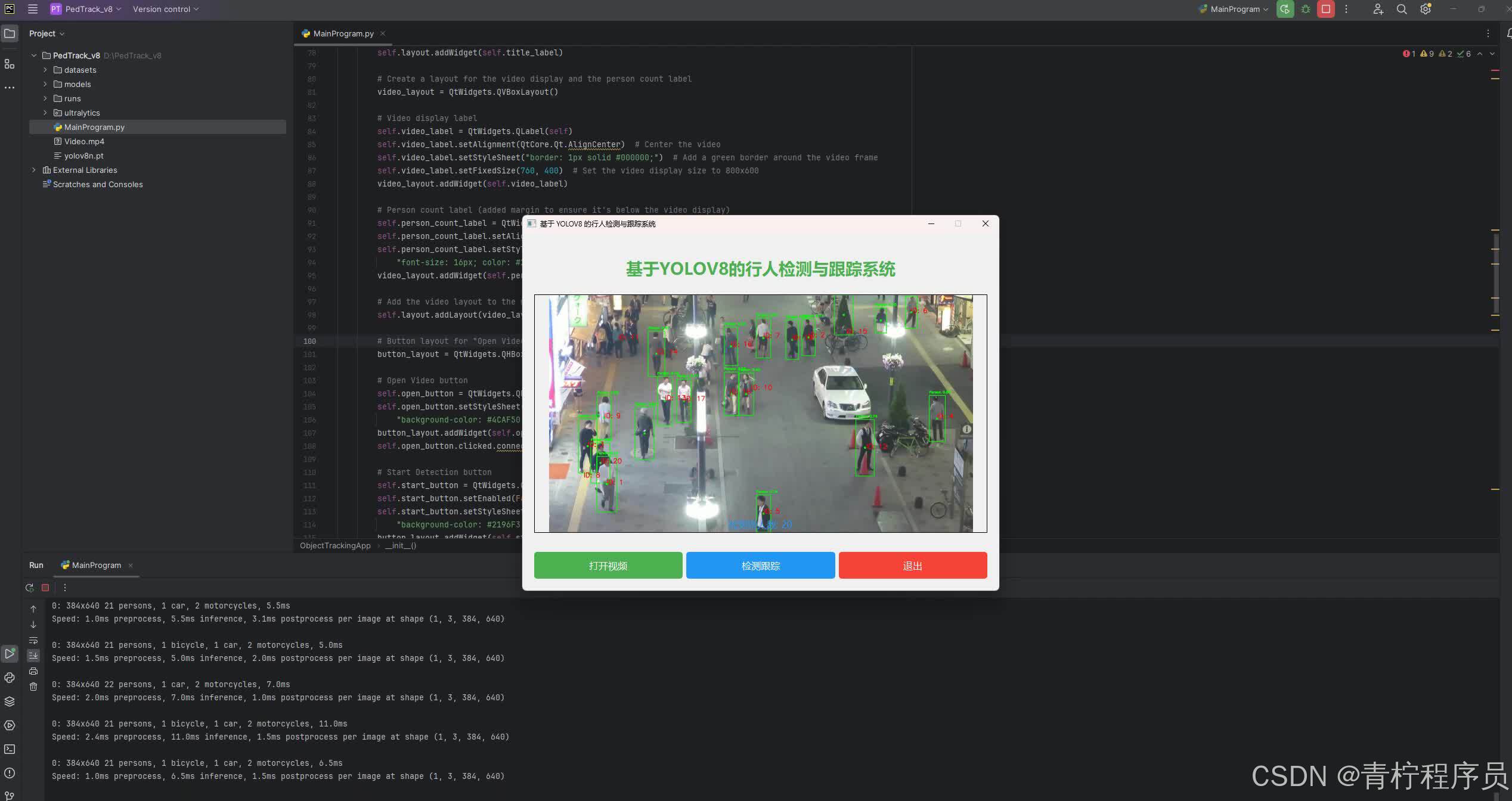Click the "22 persons" console output line

click(x=171, y=684)
